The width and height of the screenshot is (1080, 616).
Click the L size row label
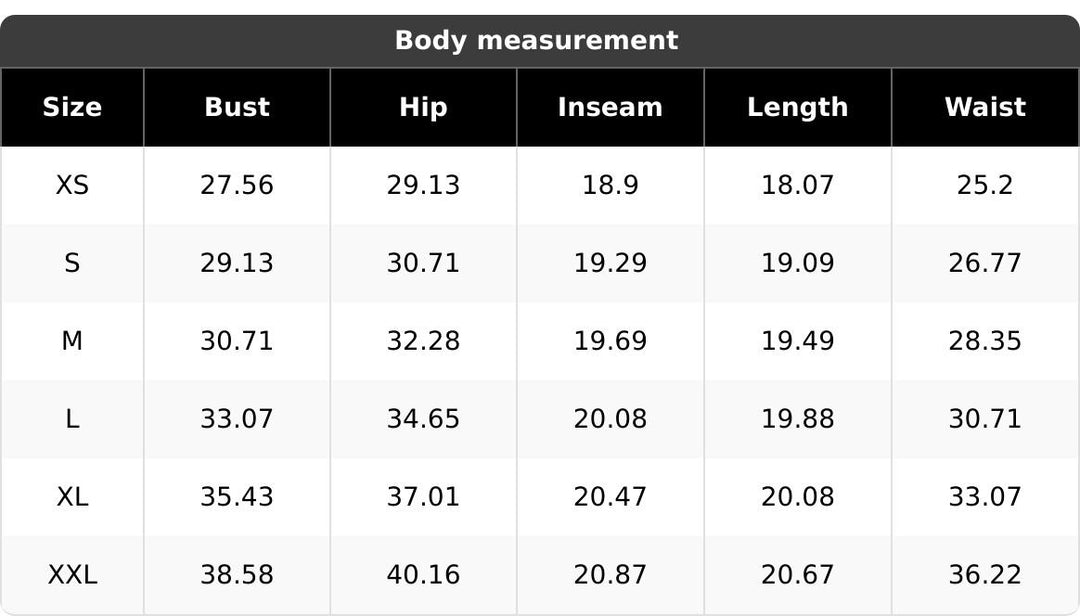pyautogui.click(x=72, y=419)
